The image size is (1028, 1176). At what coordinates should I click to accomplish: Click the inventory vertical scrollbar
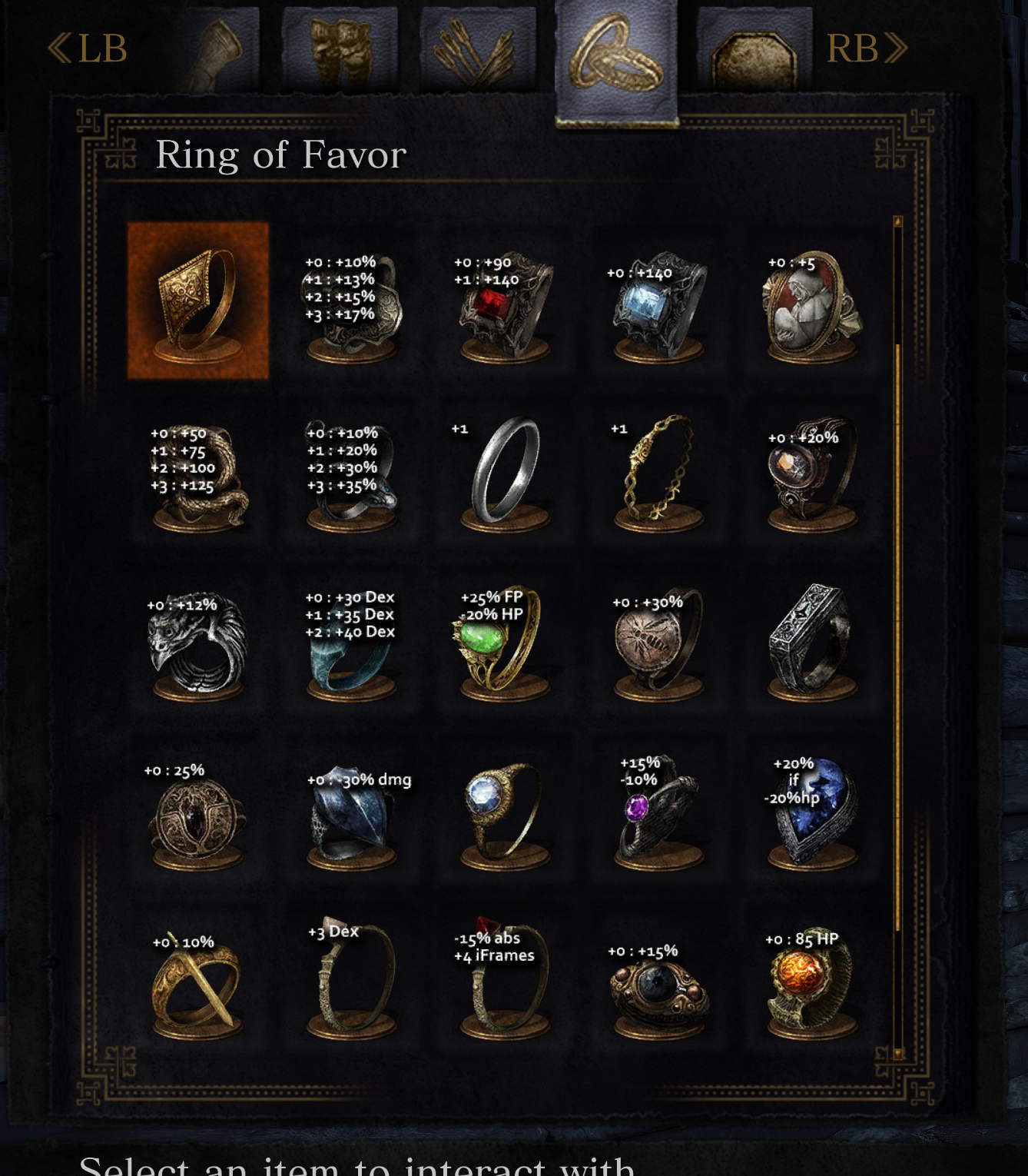[897, 638]
